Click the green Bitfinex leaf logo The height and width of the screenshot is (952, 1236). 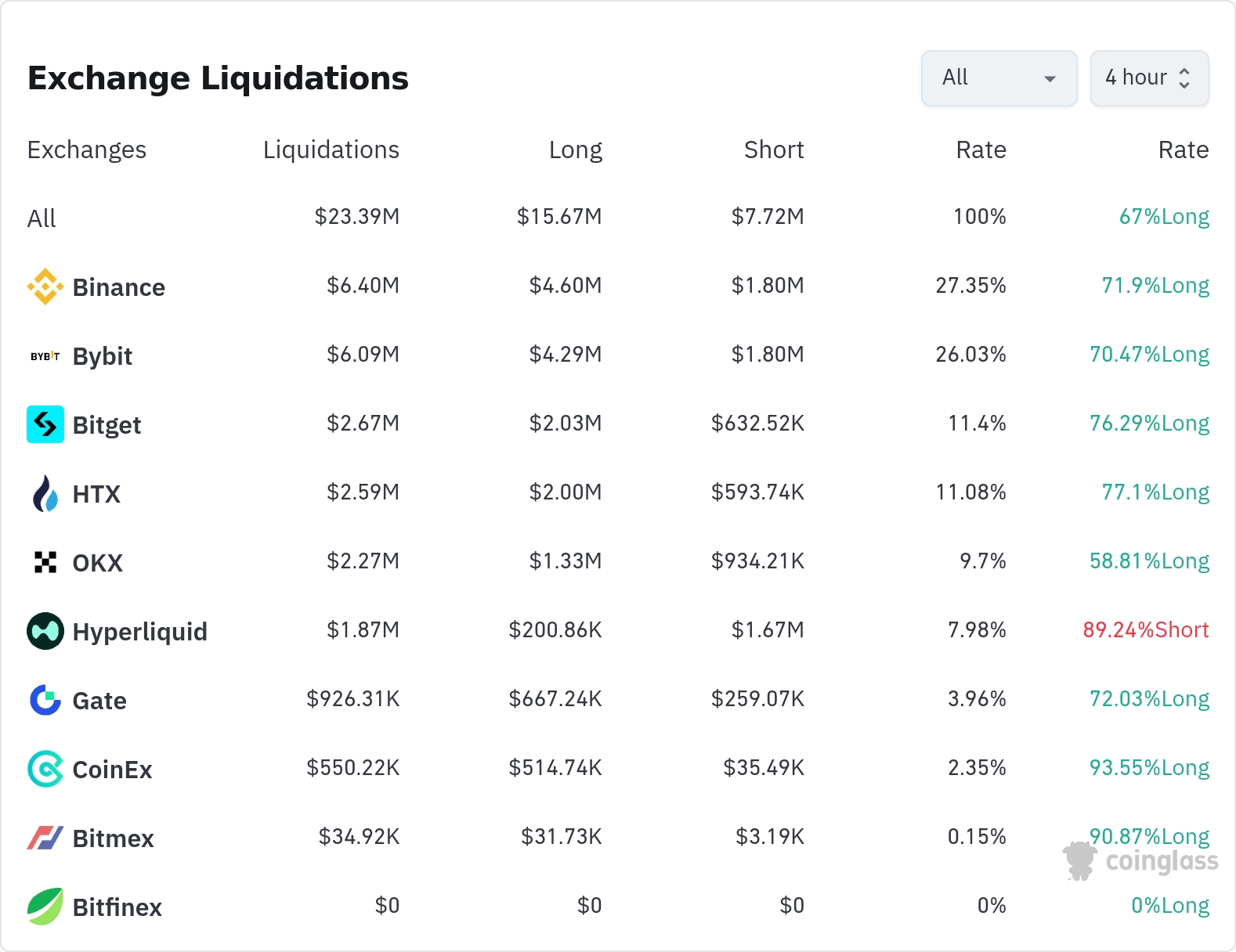45,907
